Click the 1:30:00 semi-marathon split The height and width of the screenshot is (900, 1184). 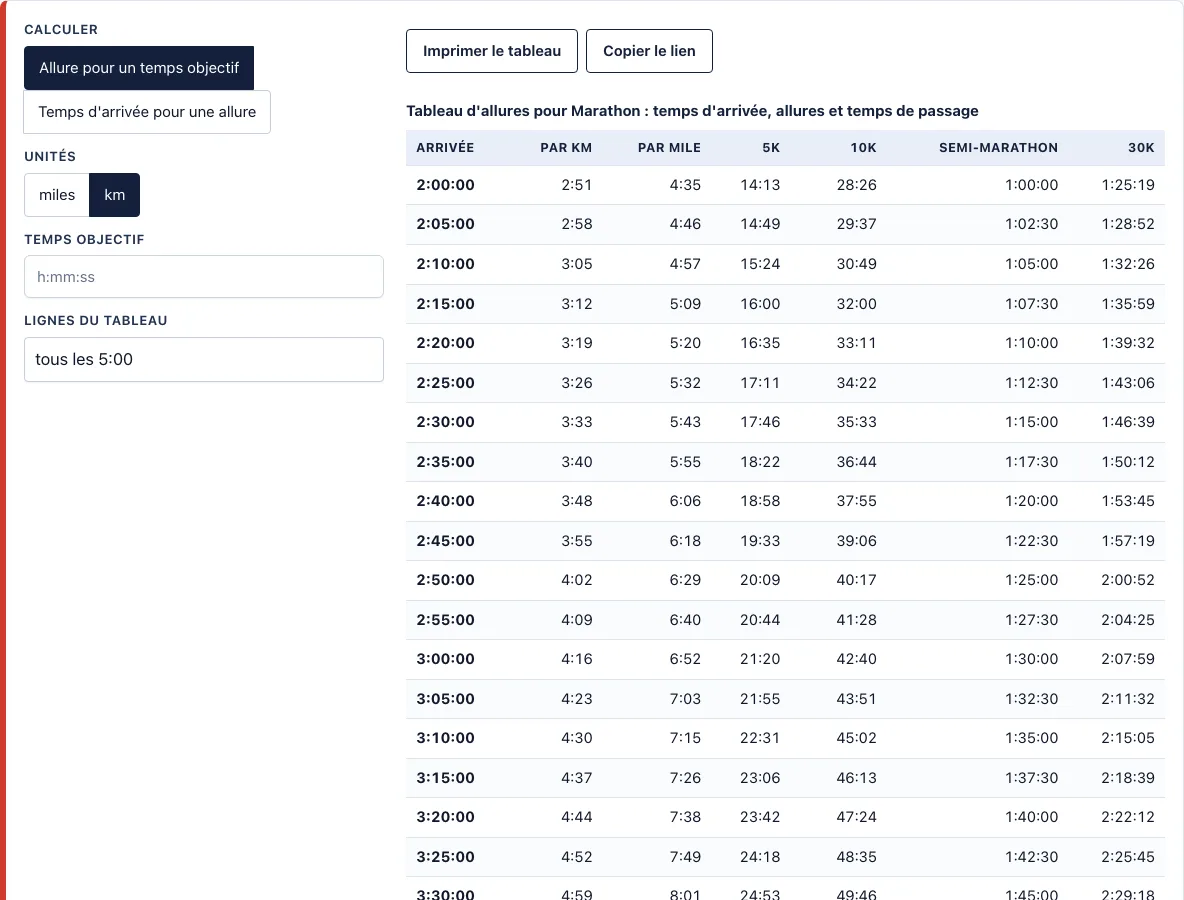point(1031,659)
